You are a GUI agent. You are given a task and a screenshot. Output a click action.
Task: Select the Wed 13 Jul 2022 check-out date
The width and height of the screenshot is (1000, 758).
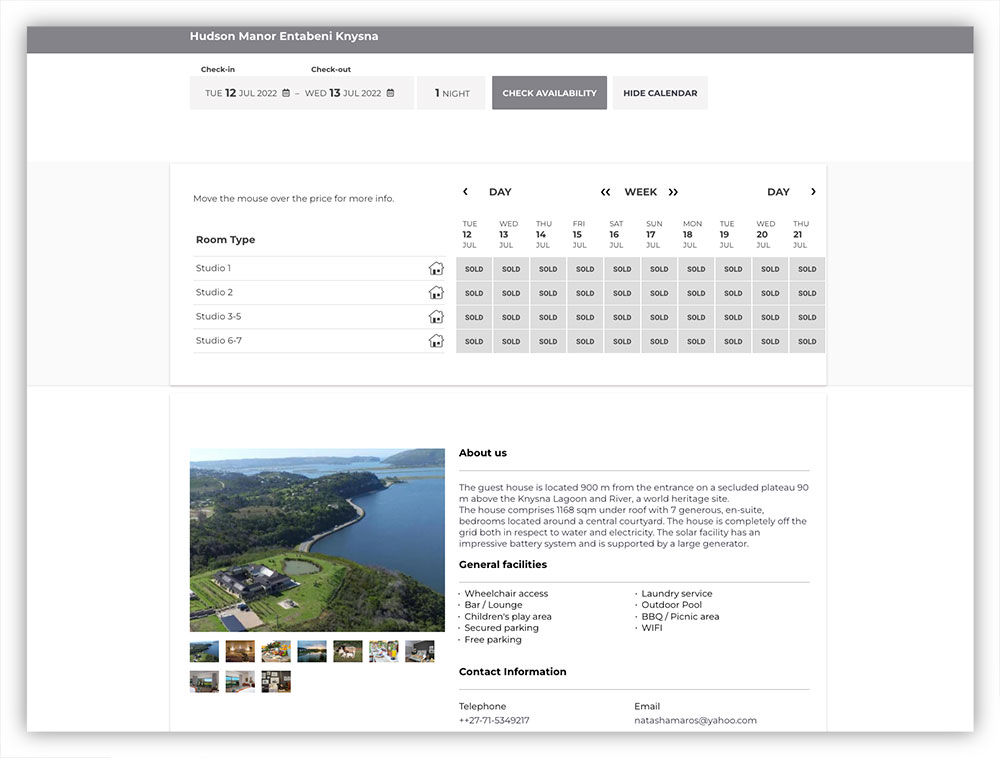point(343,93)
